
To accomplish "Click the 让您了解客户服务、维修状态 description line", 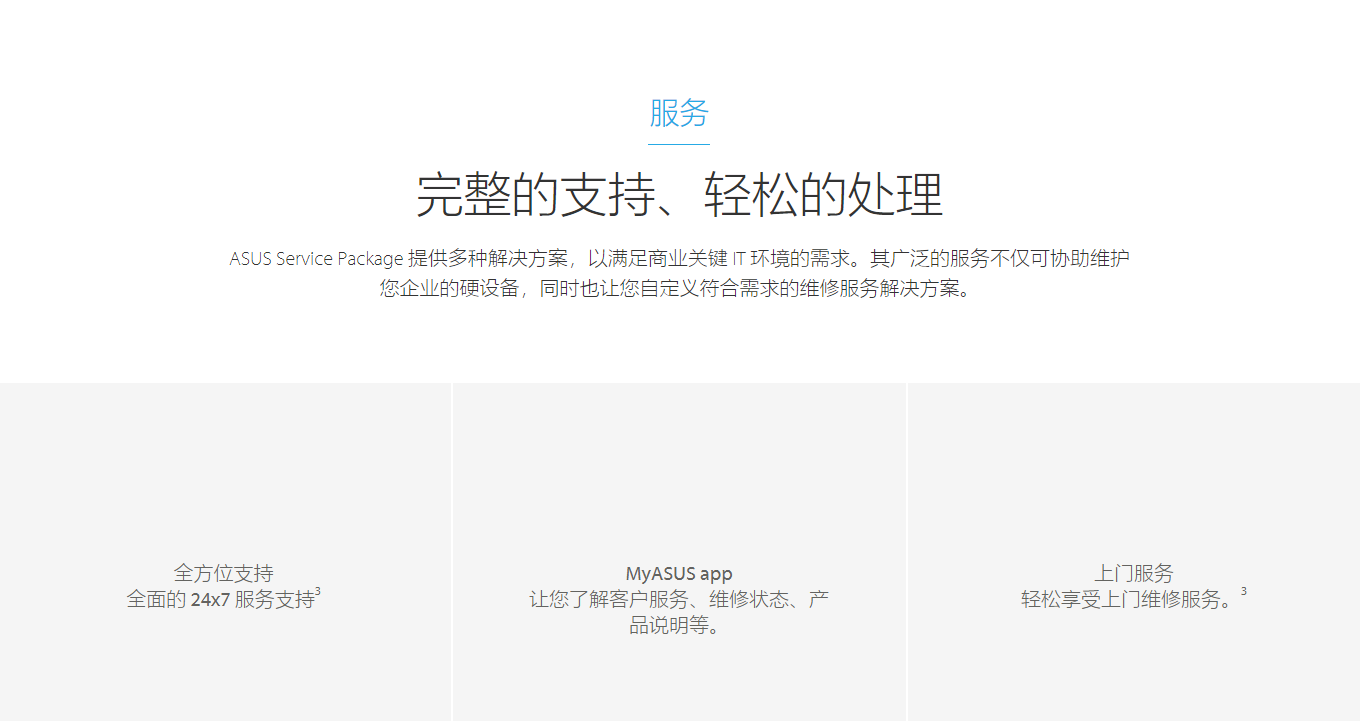I will pyautogui.click(x=679, y=600).
